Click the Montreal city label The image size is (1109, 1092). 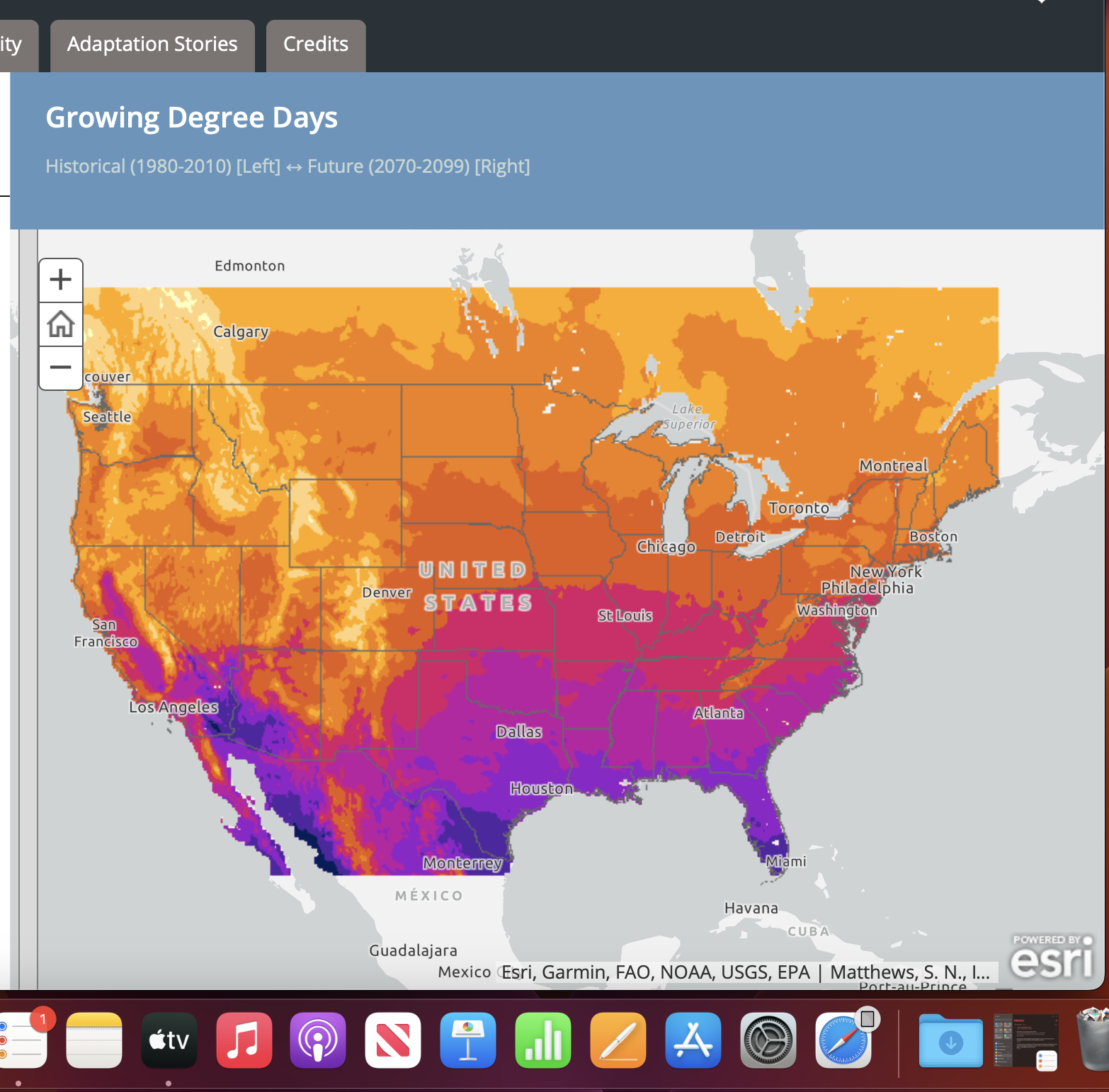pyautogui.click(x=894, y=466)
